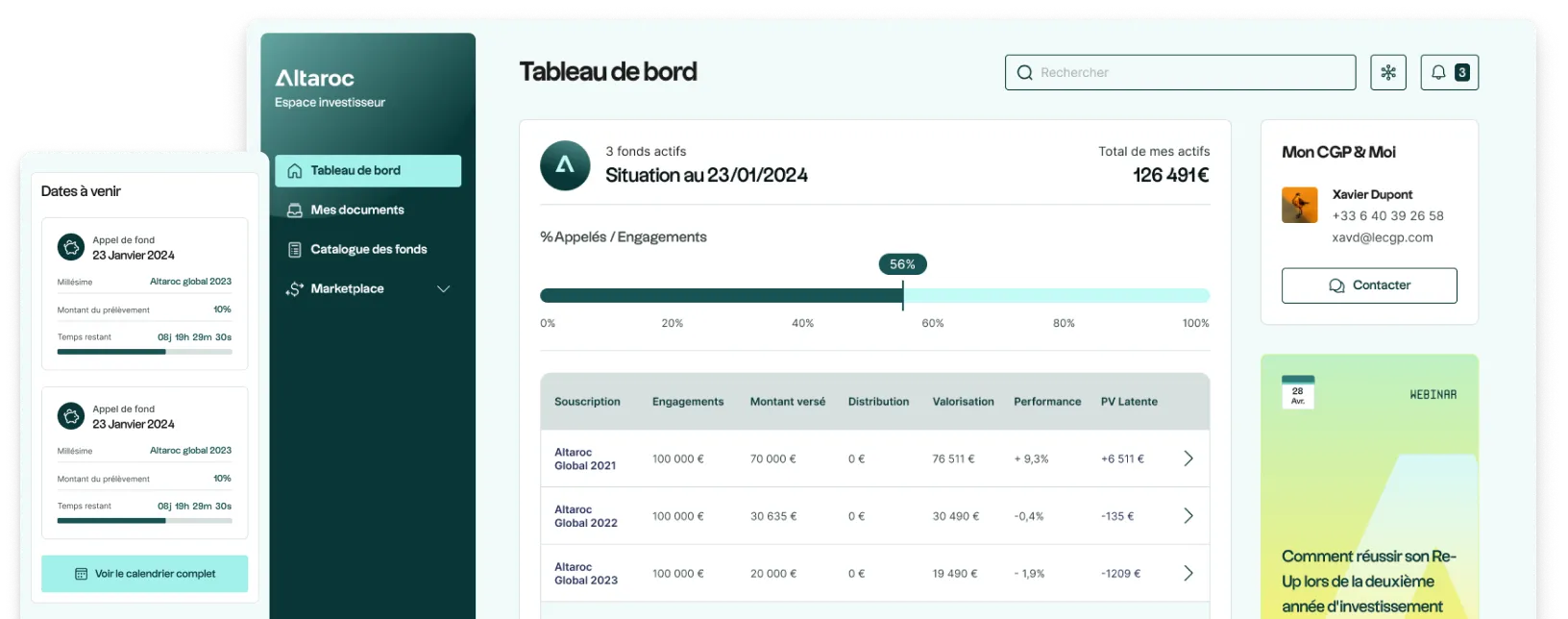Viewport: 1568px width, 619px height.
Task: Click the Montant versé column header
Action: [x=788, y=402]
